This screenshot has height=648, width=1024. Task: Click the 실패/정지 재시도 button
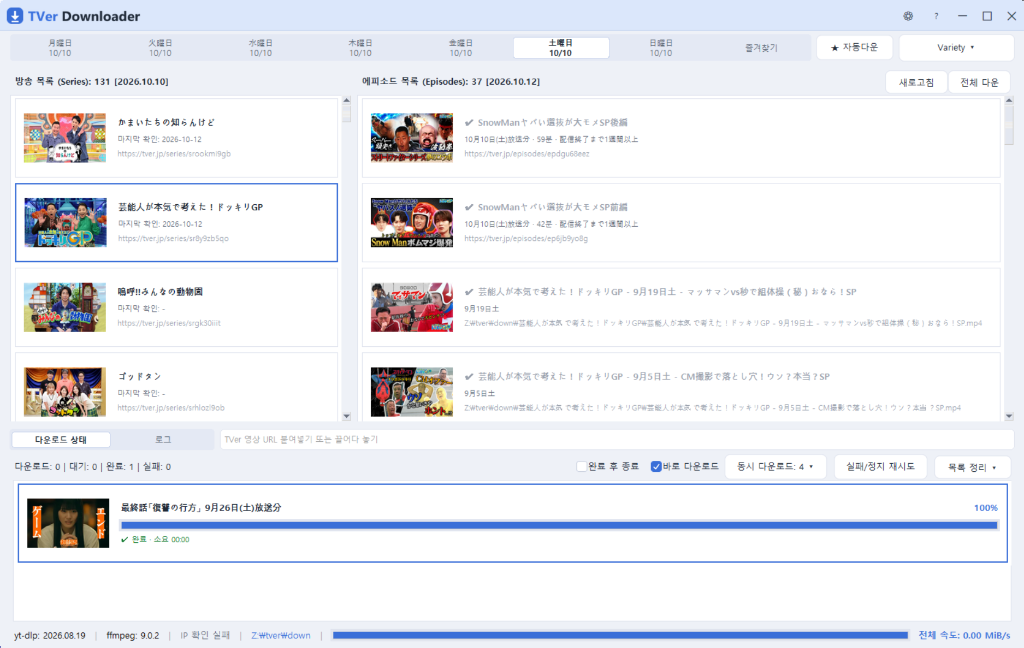(880, 466)
